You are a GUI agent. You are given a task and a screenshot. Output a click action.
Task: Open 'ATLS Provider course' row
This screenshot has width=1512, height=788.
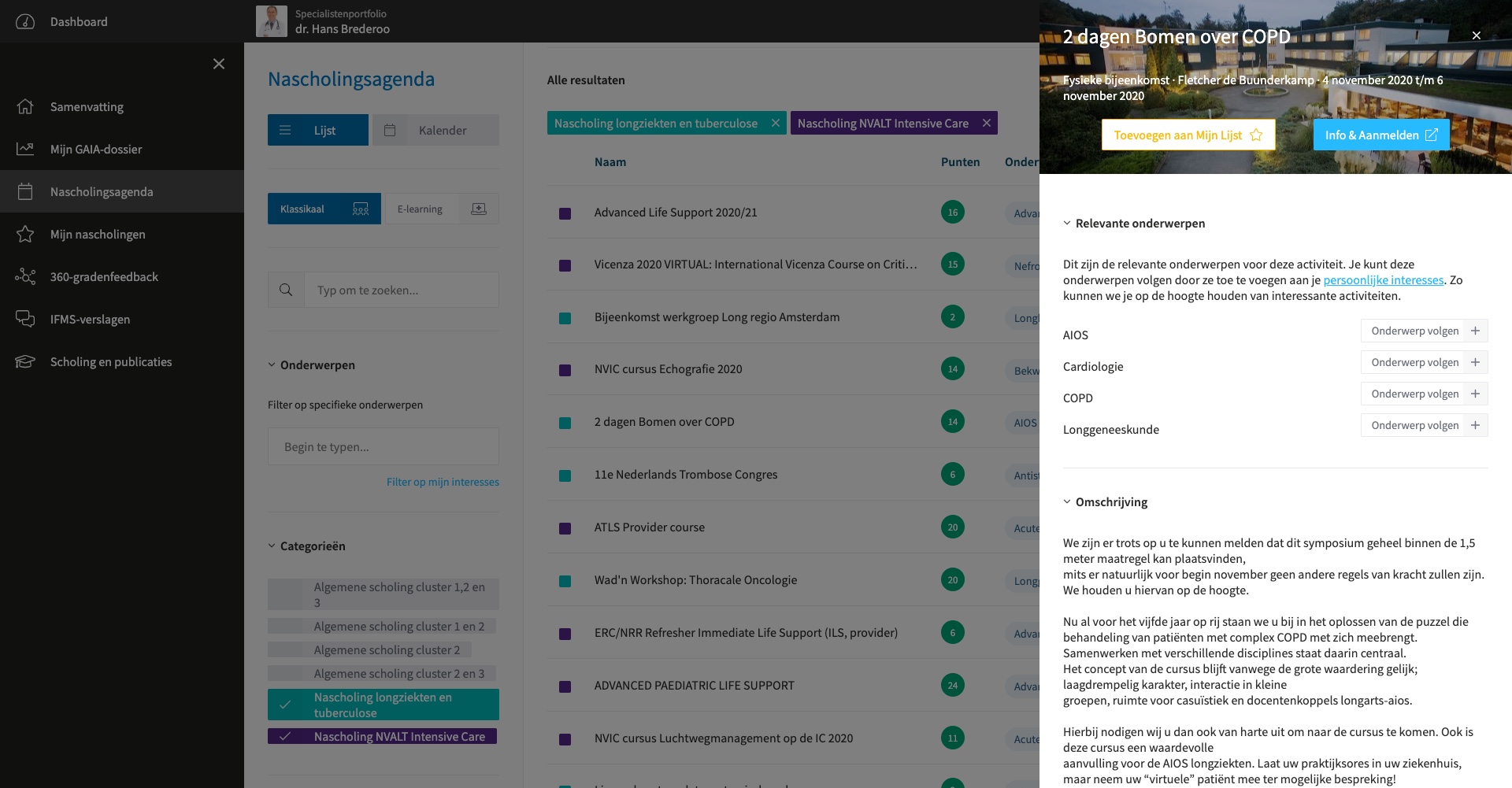650,527
